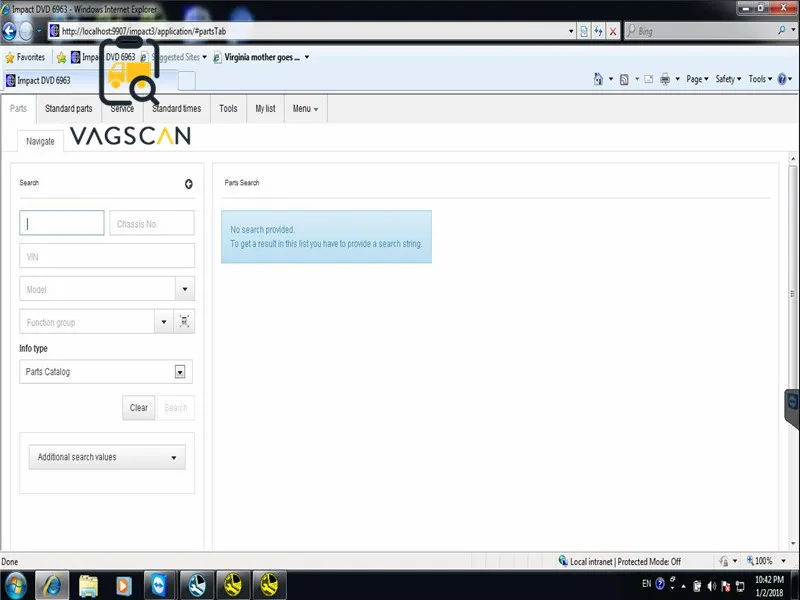Open the Tools tab
The width and height of the screenshot is (800, 600).
228,109
